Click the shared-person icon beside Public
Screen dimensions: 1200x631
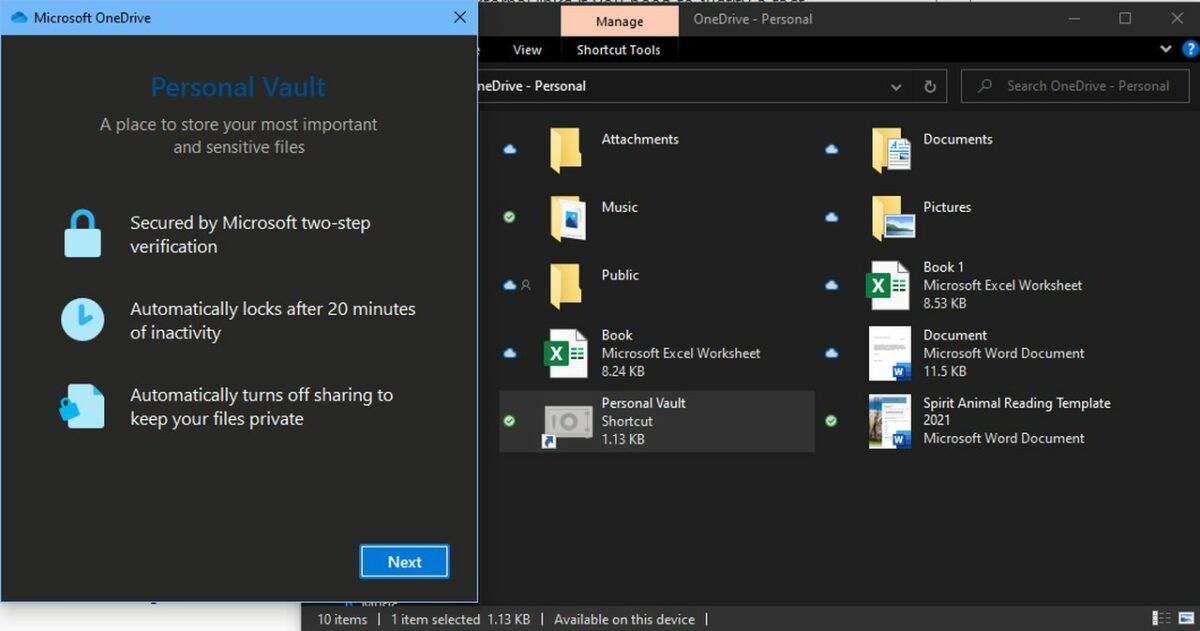[526, 285]
